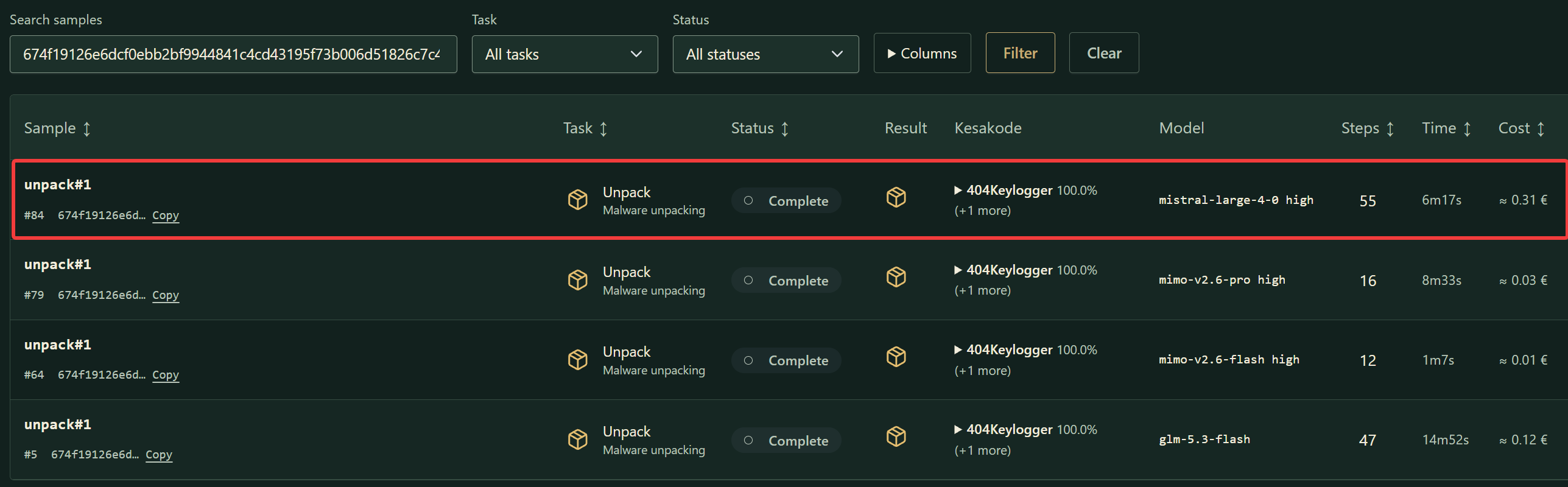Expand the Columns disclosure
The image size is (1568, 487).
(922, 53)
